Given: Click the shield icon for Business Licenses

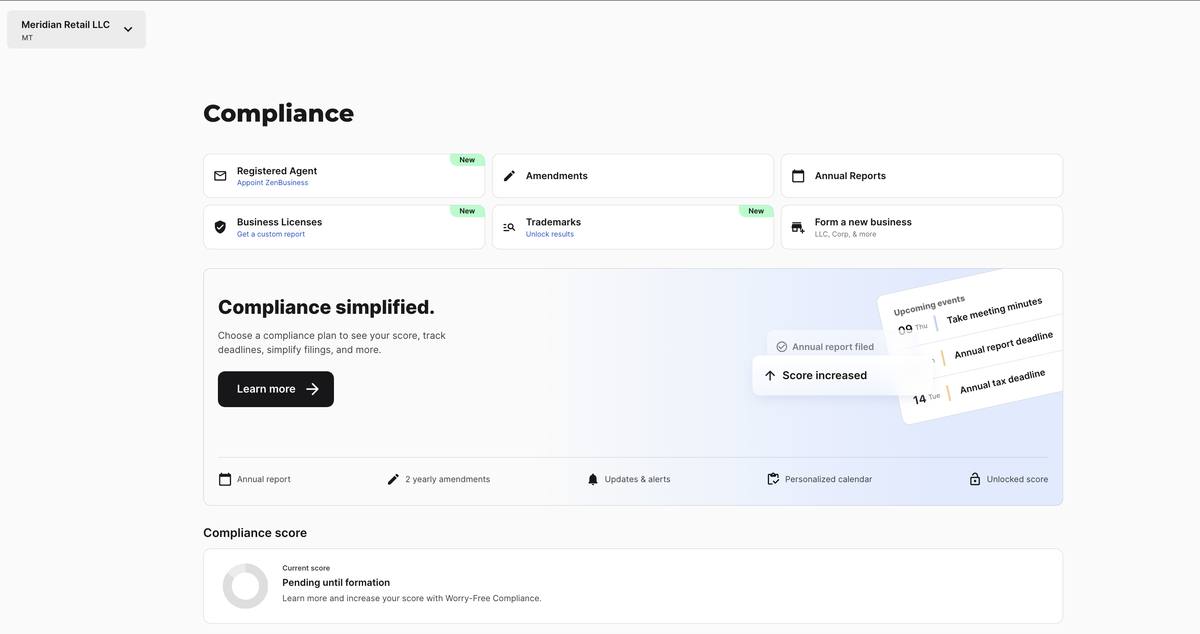Looking at the screenshot, I should (x=220, y=227).
